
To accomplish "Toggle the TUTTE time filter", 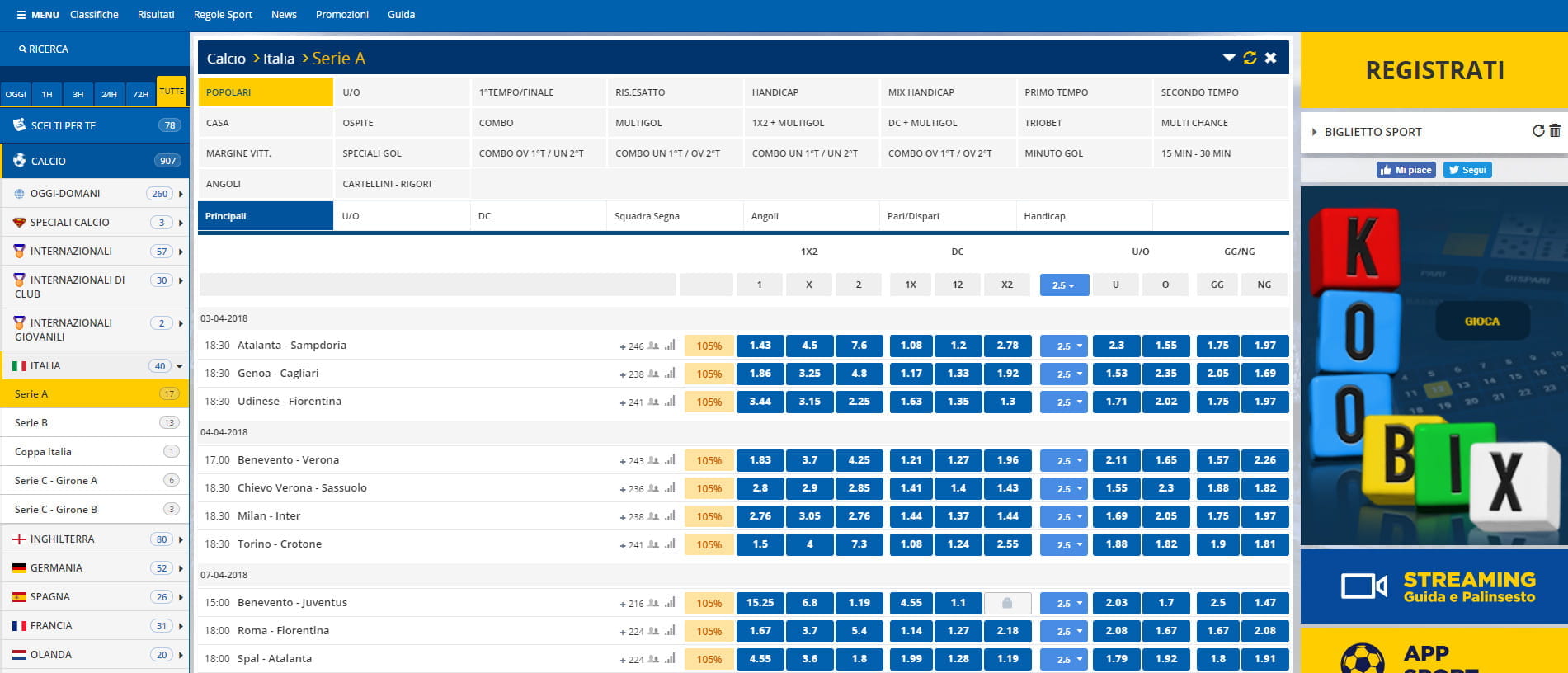I will [172, 92].
